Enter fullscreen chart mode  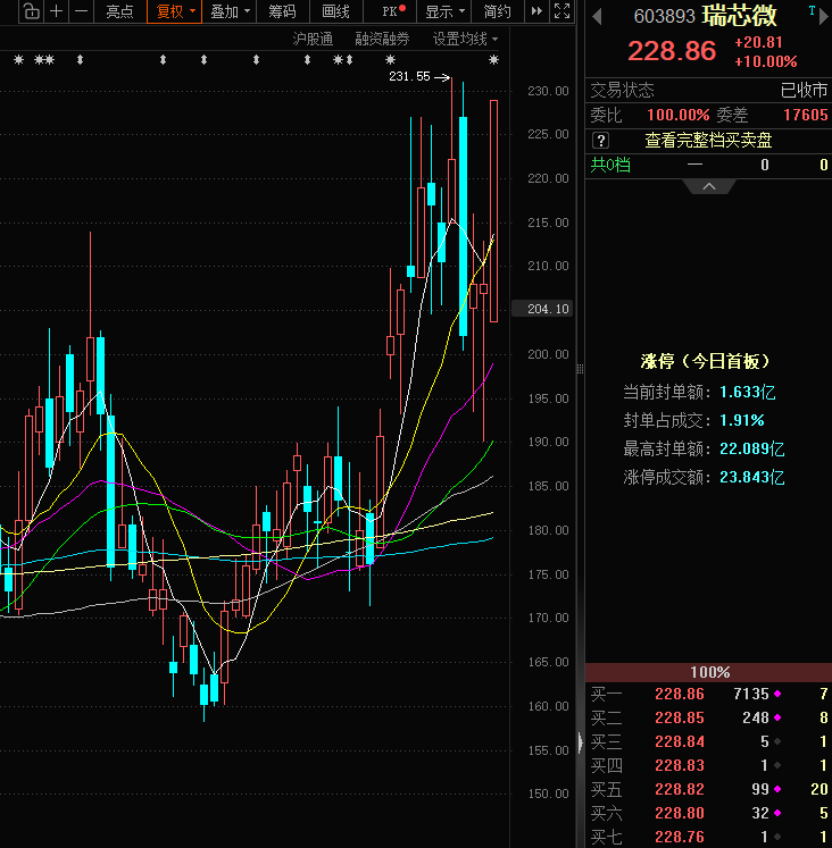pyautogui.click(x=562, y=11)
